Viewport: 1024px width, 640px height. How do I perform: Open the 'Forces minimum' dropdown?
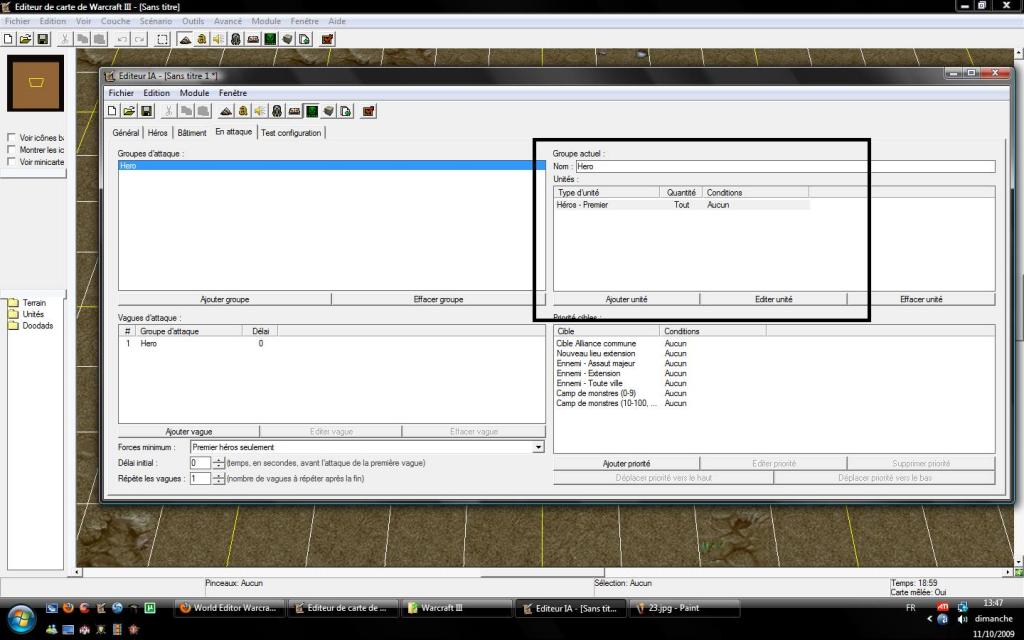(x=538, y=447)
